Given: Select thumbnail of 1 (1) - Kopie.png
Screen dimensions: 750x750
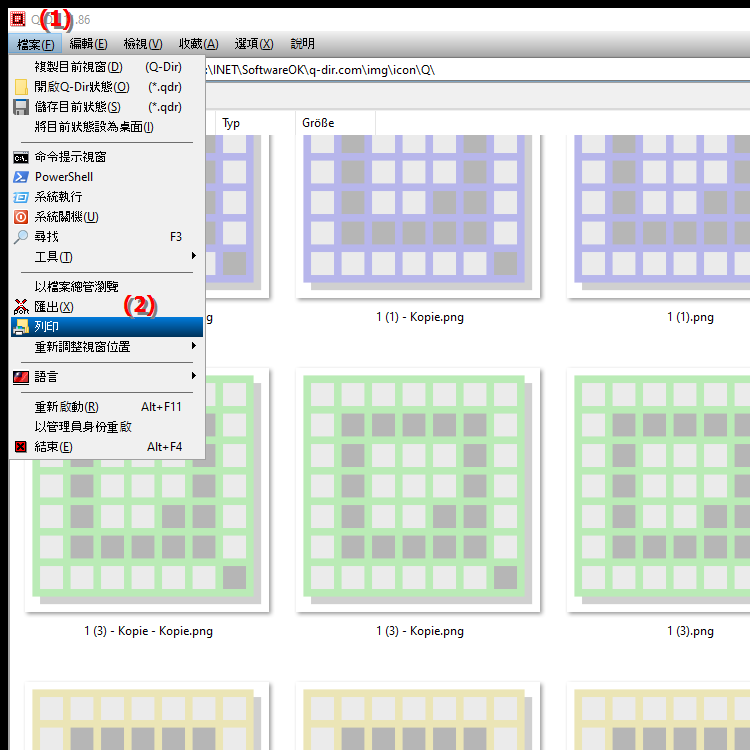Looking at the screenshot, I should [x=418, y=216].
